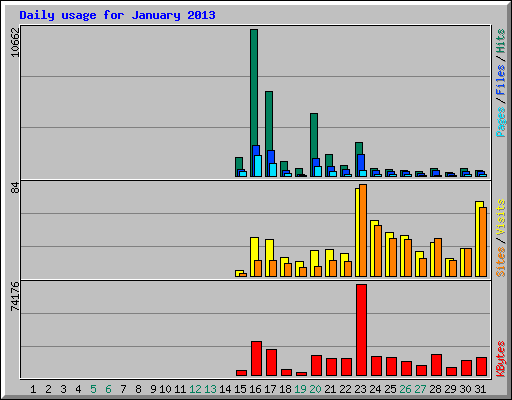Click the red KBytes bar for day 16
The height and width of the screenshot is (400, 512).
click(256, 358)
